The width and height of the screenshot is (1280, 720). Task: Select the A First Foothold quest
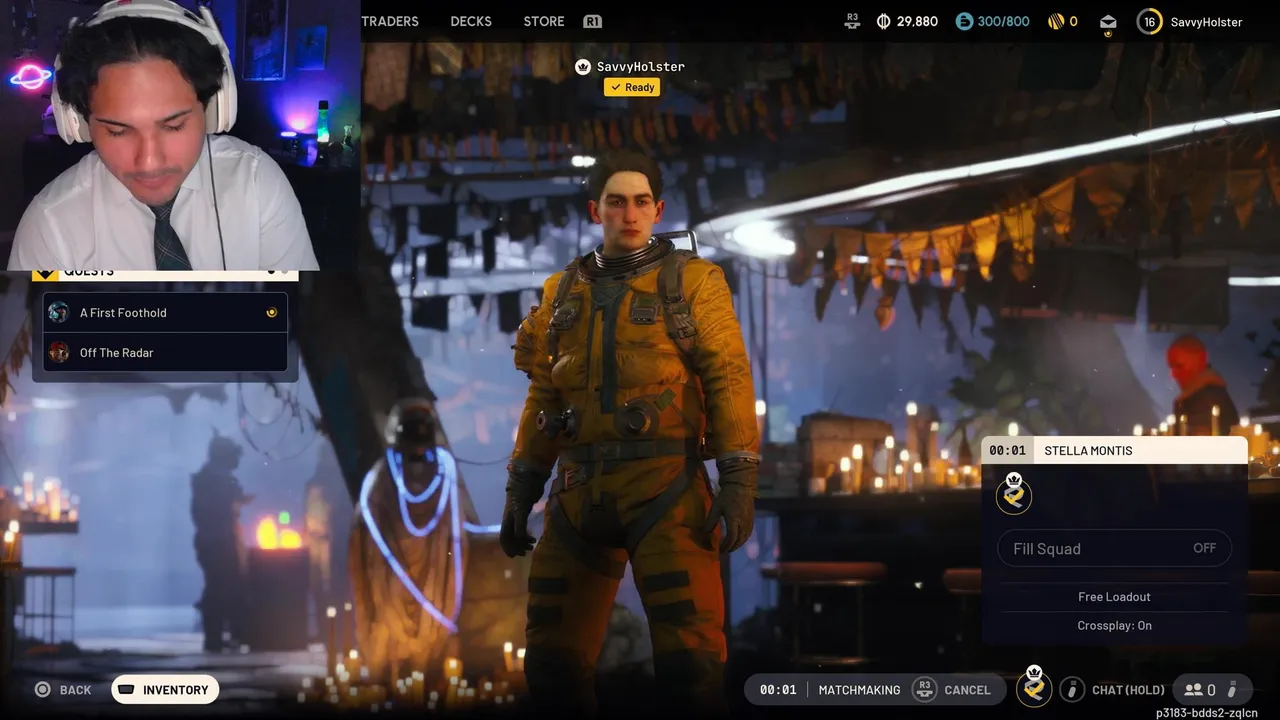(165, 312)
